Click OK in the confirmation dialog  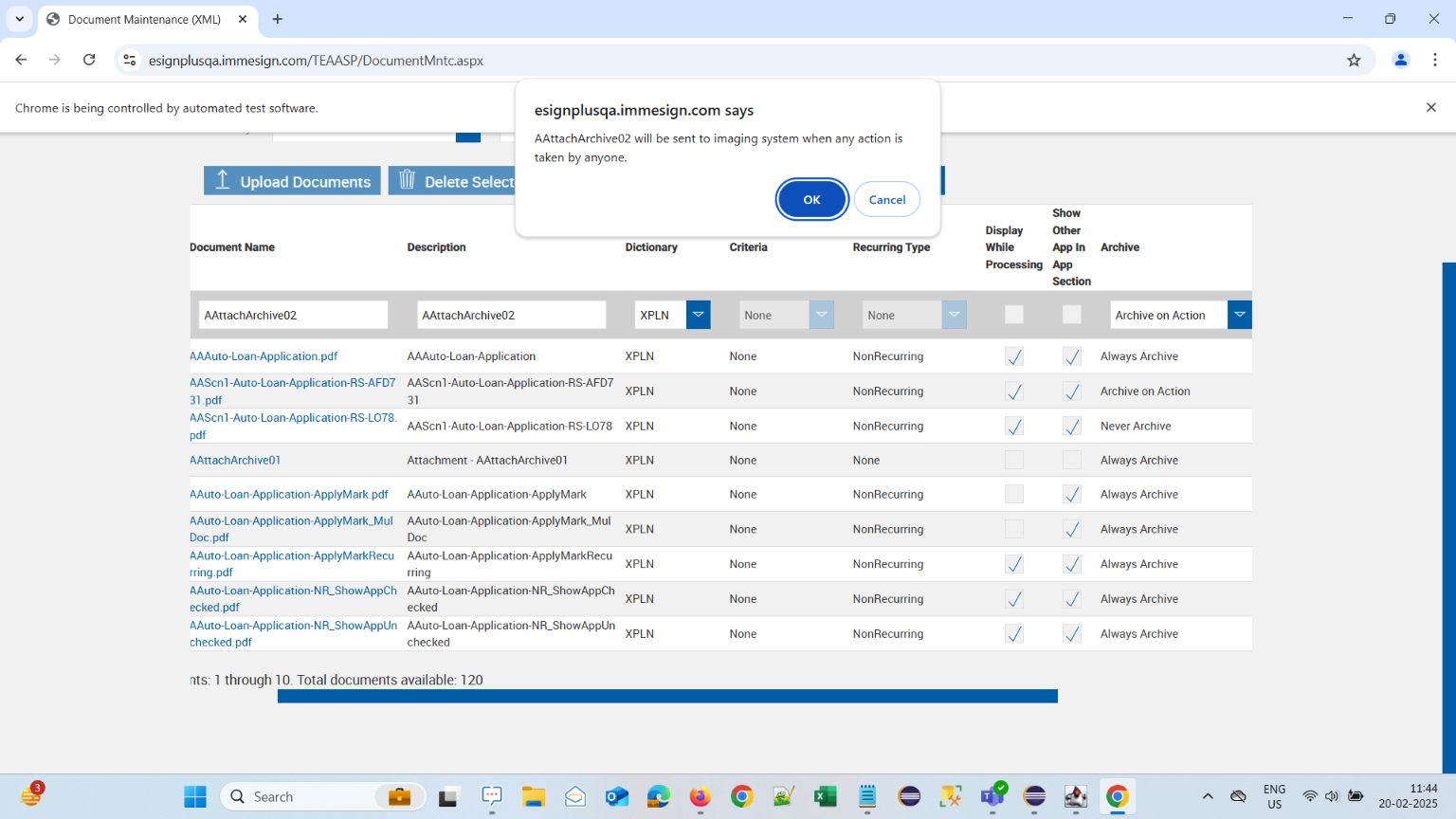[x=811, y=199]
